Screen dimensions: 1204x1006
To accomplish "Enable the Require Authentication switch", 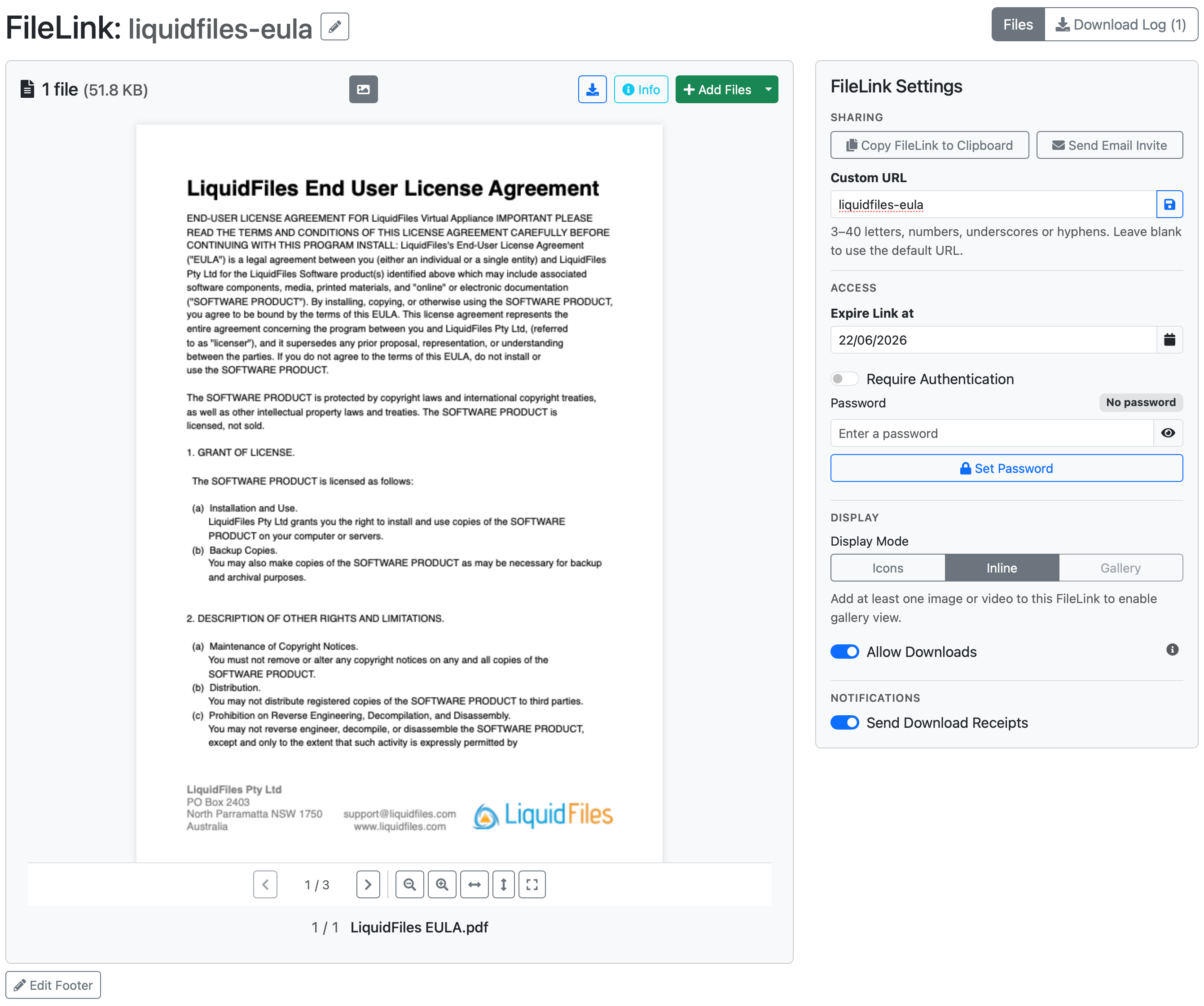I will click(844, 379).
